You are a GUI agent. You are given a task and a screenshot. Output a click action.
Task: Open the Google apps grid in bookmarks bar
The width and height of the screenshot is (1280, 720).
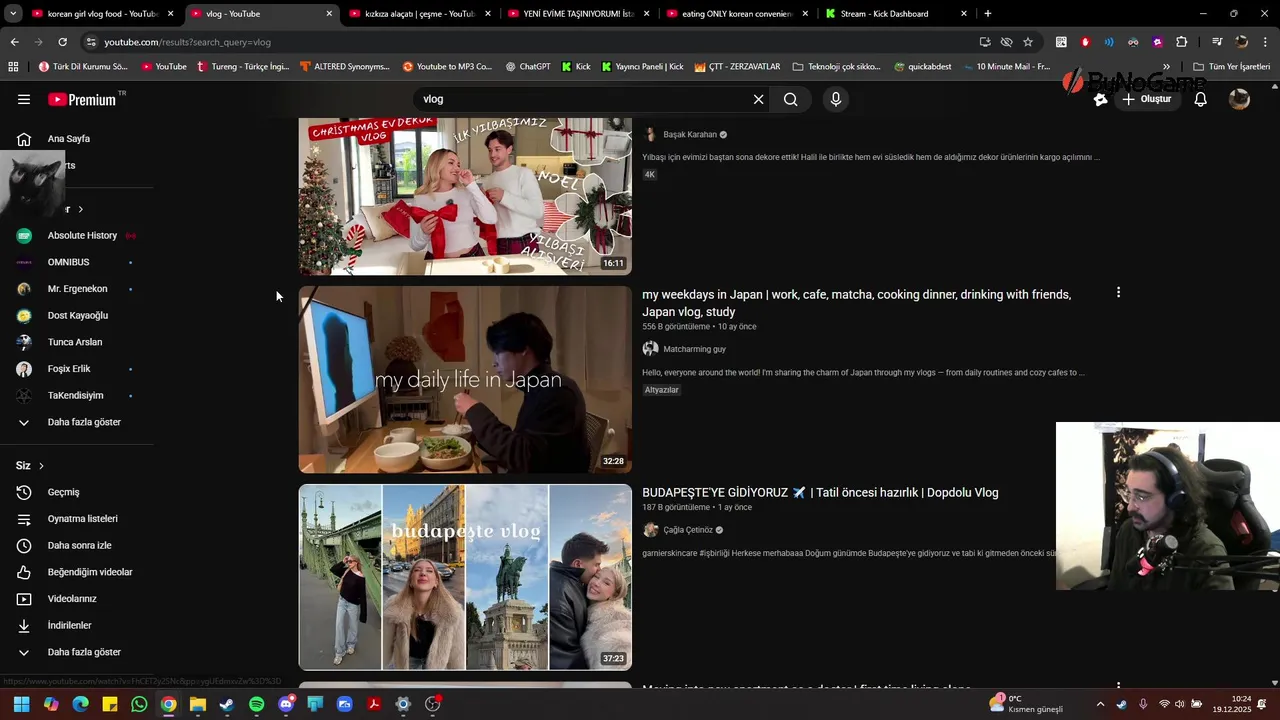pyautogui.click(x=13, y=67)
